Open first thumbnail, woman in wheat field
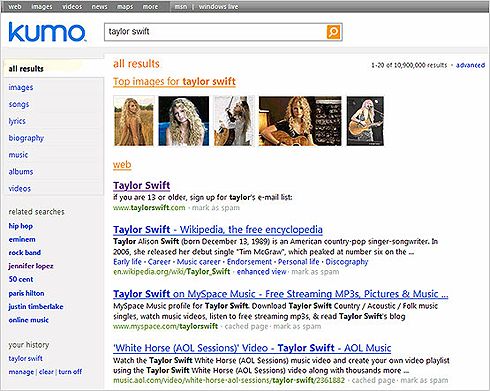Screen dimensions: 490x391 coord(134,121)
